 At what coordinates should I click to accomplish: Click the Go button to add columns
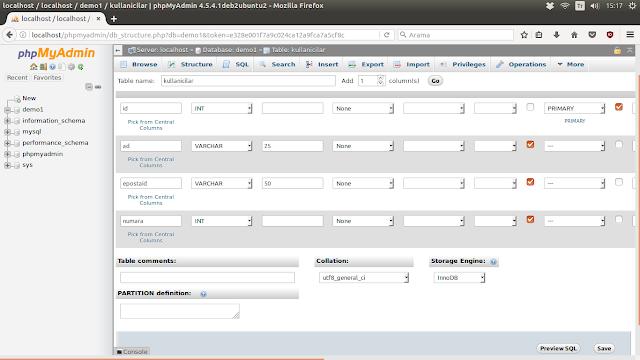[436, 81]
